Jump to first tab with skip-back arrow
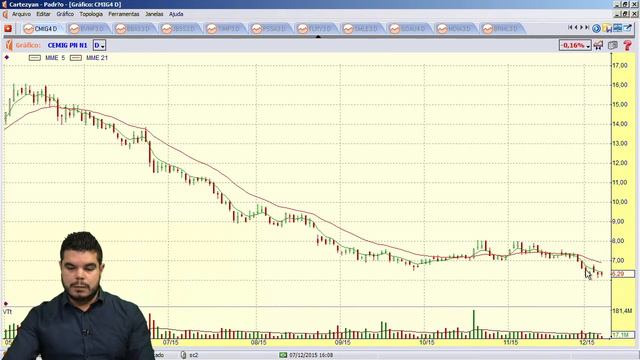640x360 pixels. 570,27
